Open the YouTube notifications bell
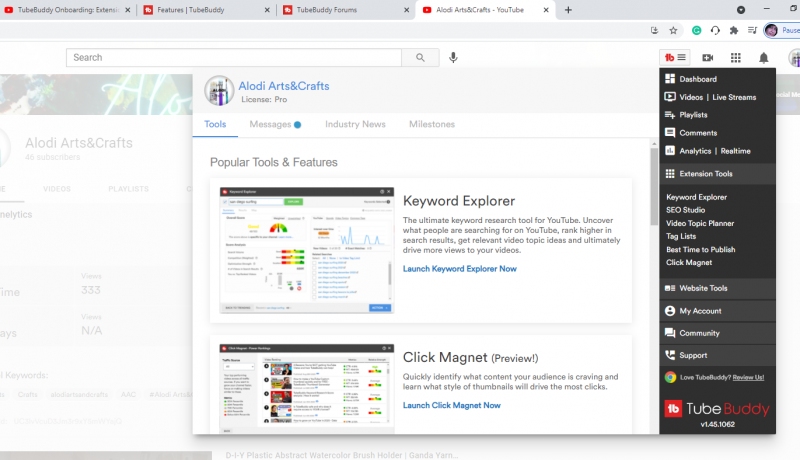 click(764, 58)
